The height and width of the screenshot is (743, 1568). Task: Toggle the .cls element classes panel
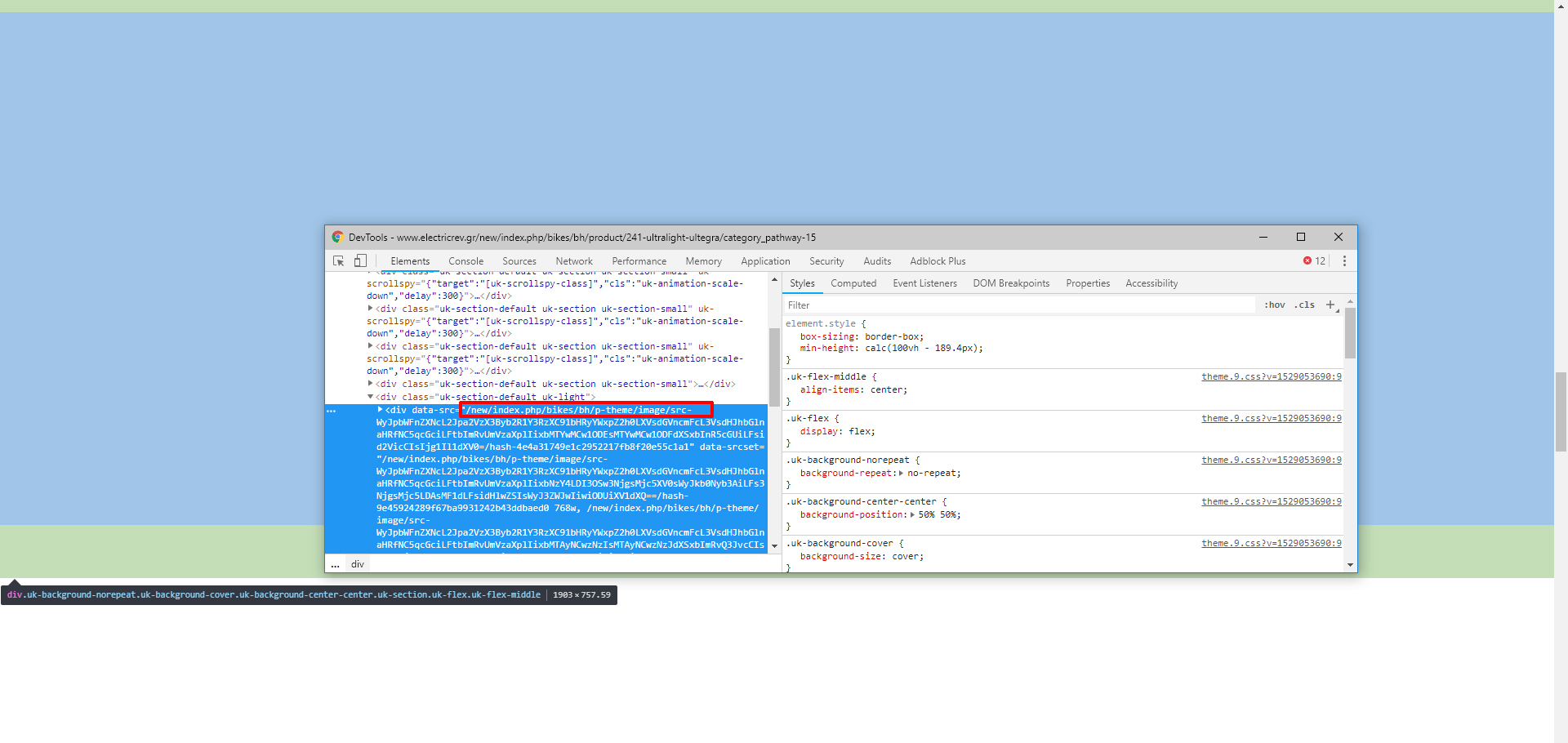pos(1304,305)
